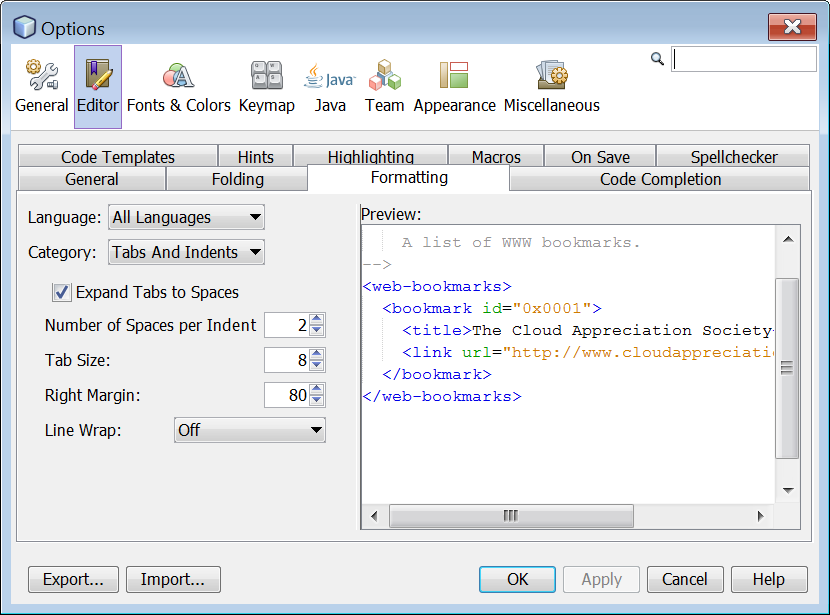Decrease the Tab Size value
Screen dimensions: 830x615
[317, 366]
